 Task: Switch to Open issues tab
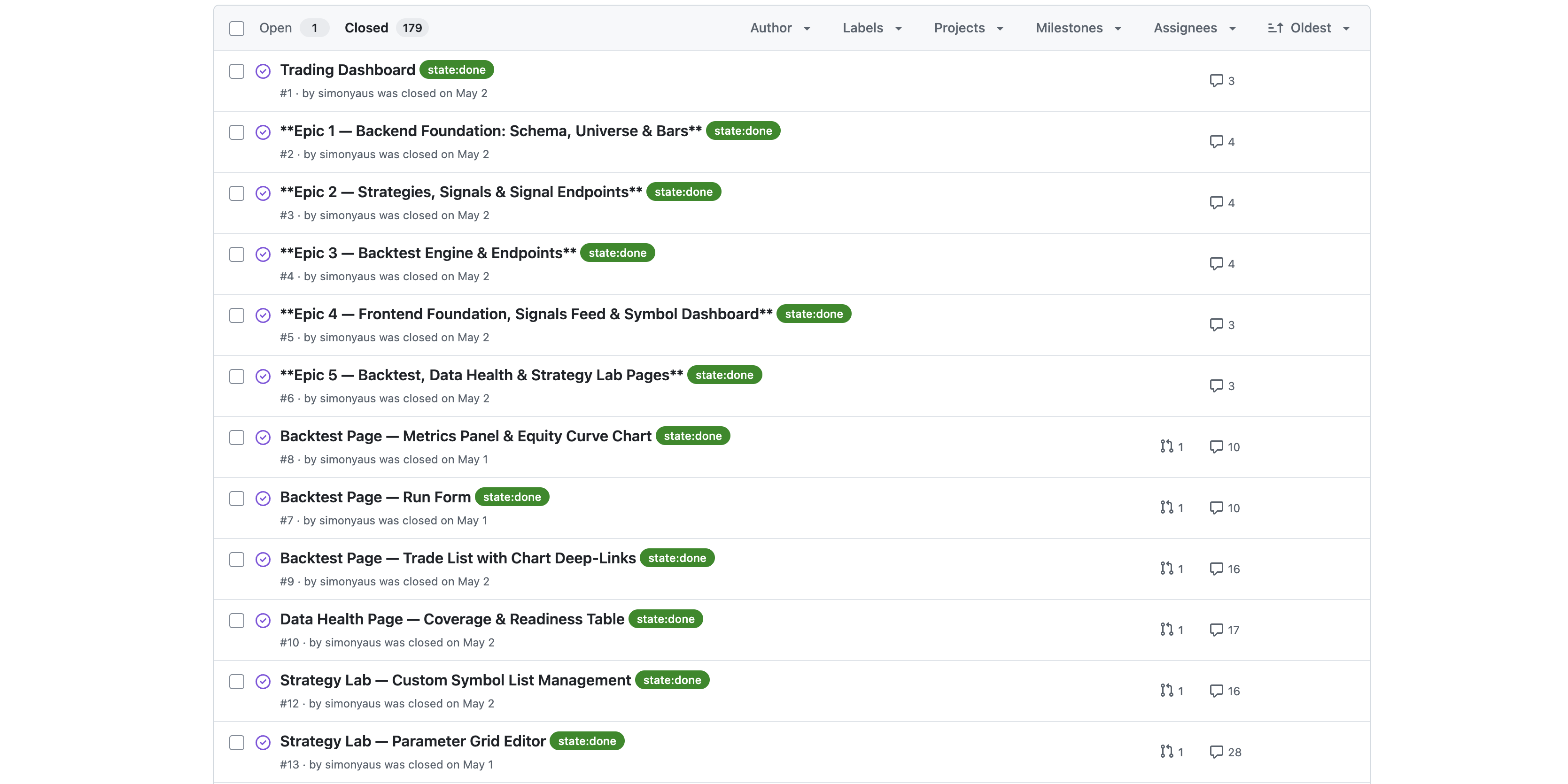click(294, 28)
